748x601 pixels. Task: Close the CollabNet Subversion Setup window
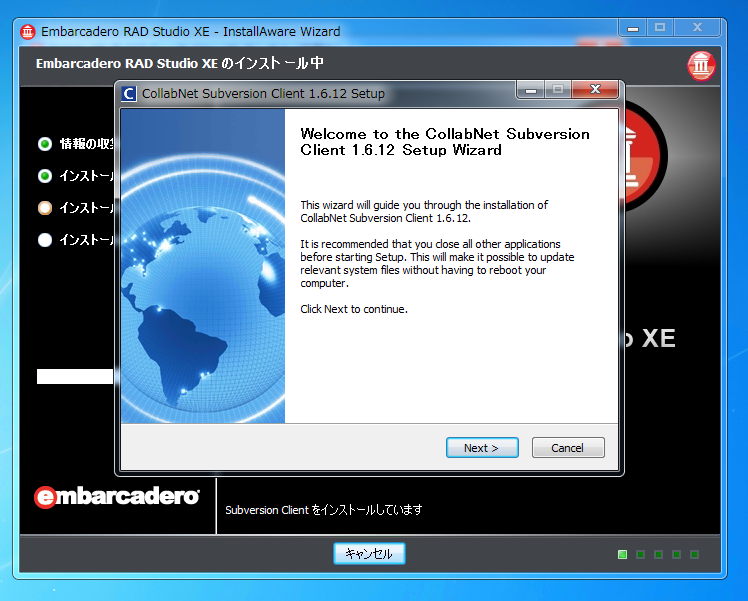[595, 89]
